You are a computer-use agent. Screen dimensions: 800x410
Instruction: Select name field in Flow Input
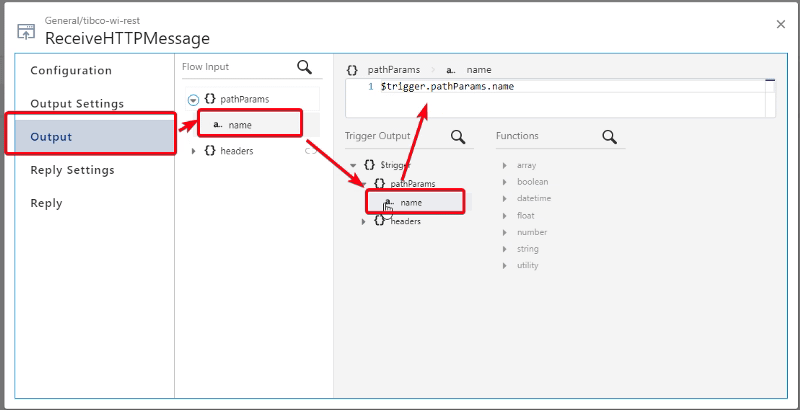click(240, 125)
